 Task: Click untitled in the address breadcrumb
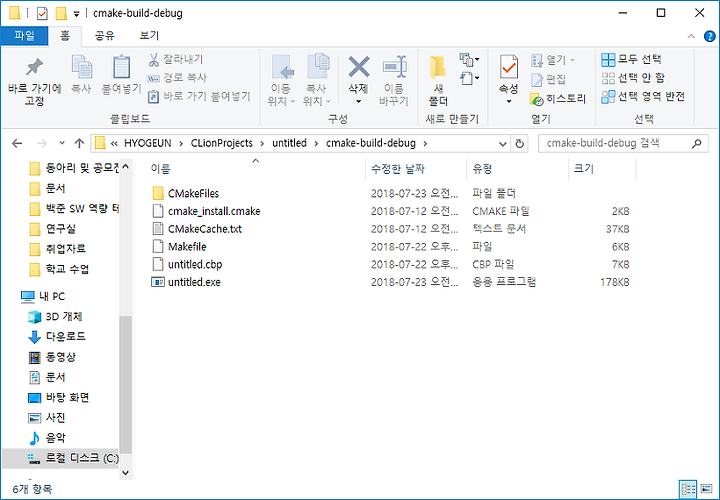tap(289, 143)
